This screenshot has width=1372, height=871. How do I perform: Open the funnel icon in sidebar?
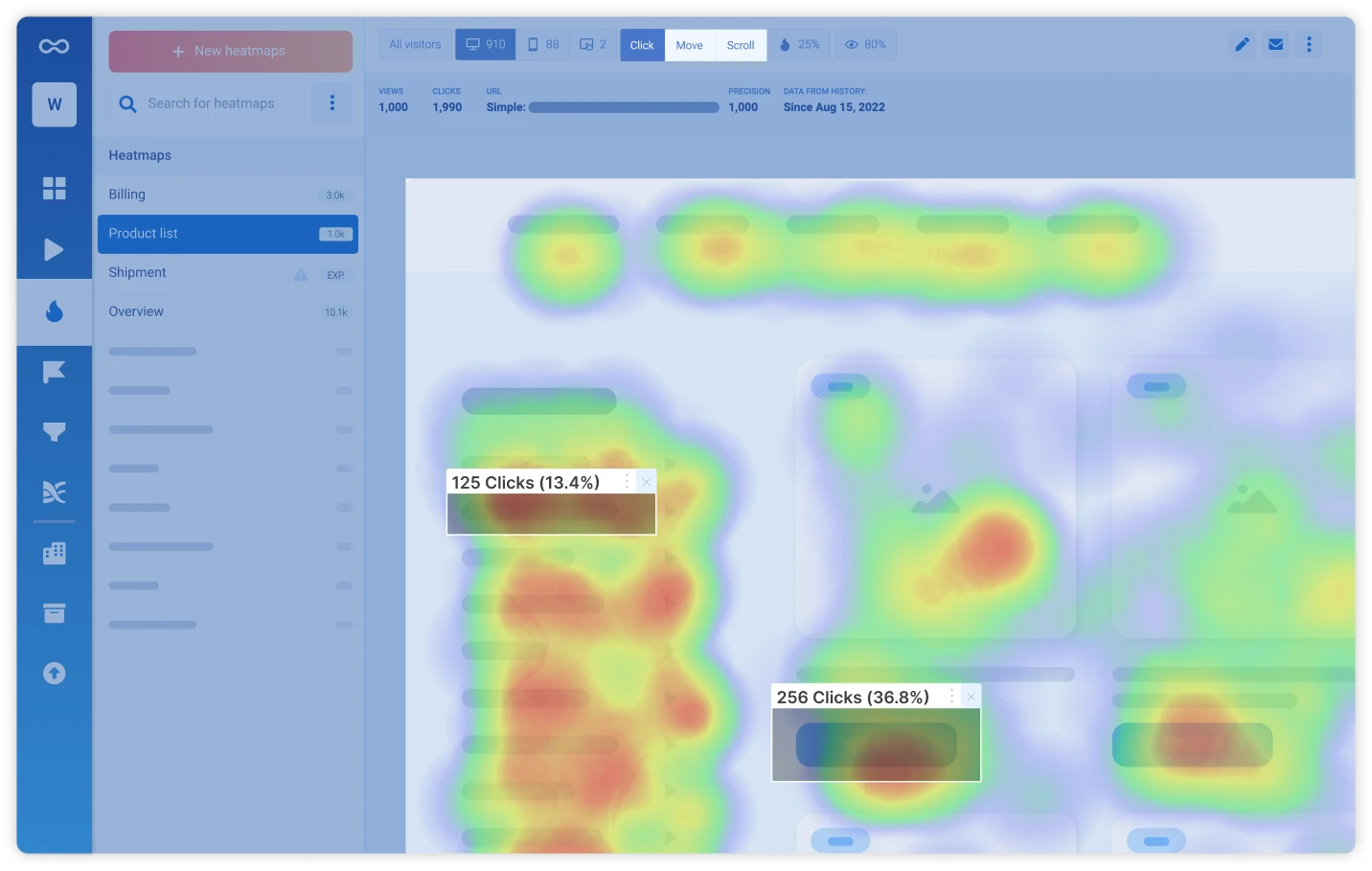tap(54, 432)
